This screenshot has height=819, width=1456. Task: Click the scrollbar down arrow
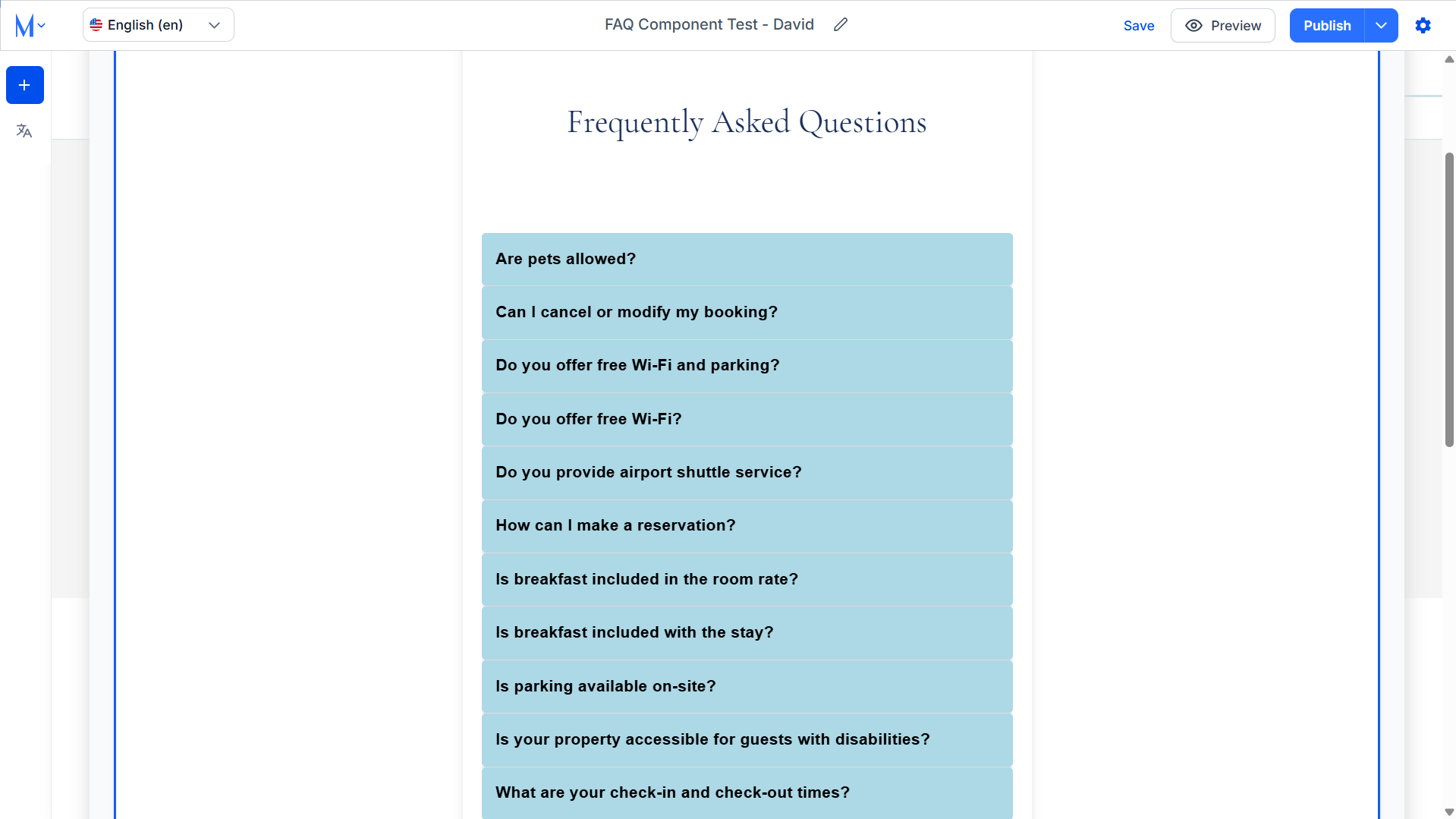(1449, 812)
